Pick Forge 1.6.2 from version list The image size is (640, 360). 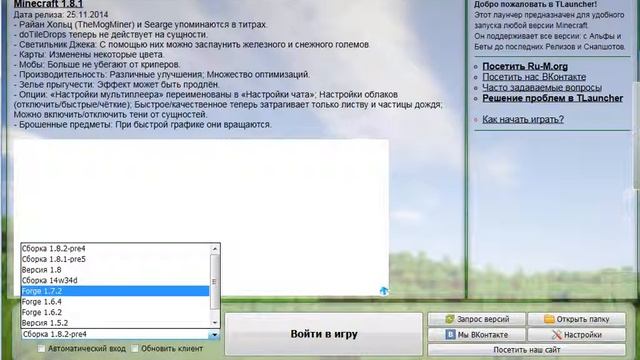tap(115, 312)
